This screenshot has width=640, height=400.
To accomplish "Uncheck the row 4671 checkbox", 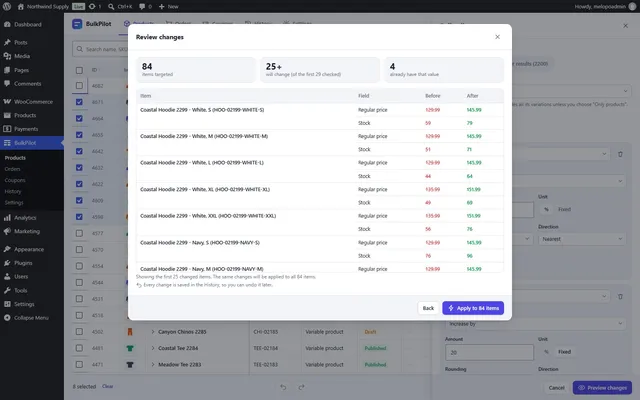I will click(79, 102).
